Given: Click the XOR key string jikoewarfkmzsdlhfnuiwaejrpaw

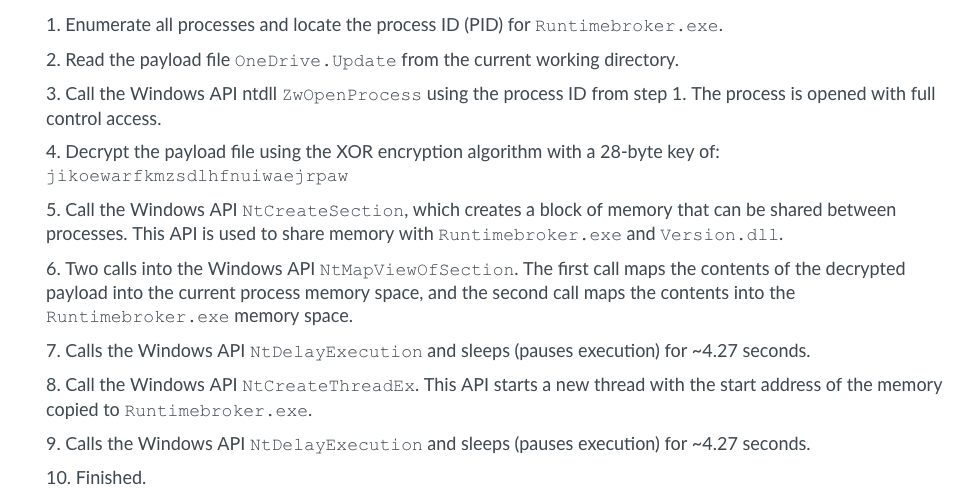Looking at the screenshot, I should pos(197,177).
